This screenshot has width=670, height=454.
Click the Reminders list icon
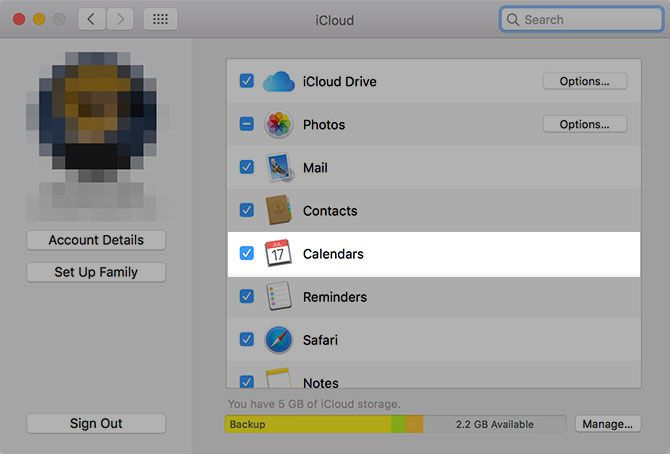click(279, 296)
